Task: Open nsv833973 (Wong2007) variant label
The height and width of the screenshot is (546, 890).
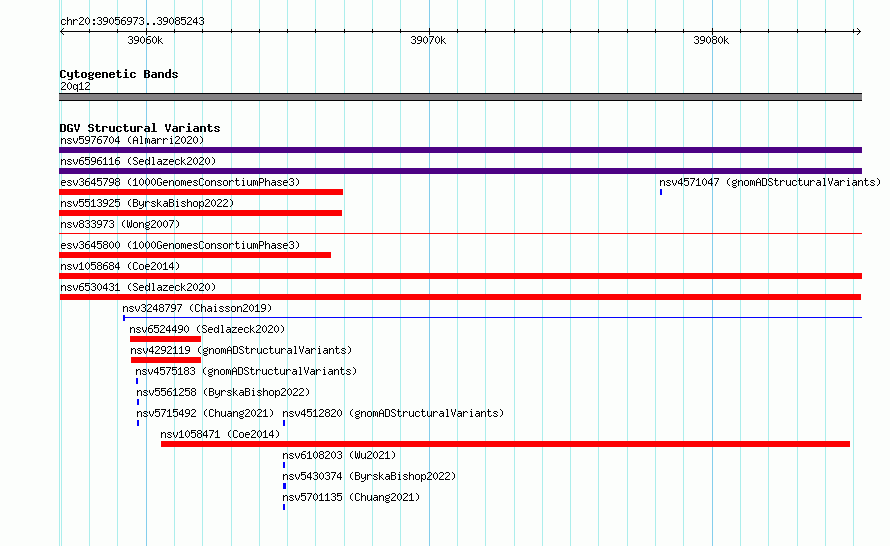Action: coord(120,224)
